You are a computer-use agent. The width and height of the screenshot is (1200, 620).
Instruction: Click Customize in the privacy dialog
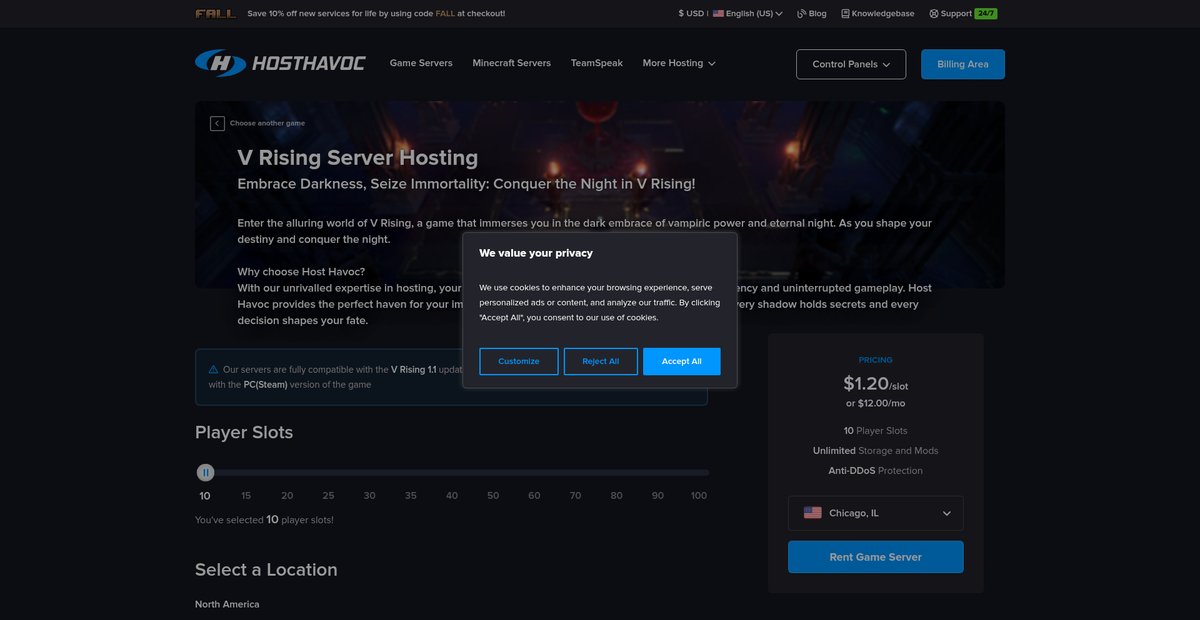pos(519,361)
